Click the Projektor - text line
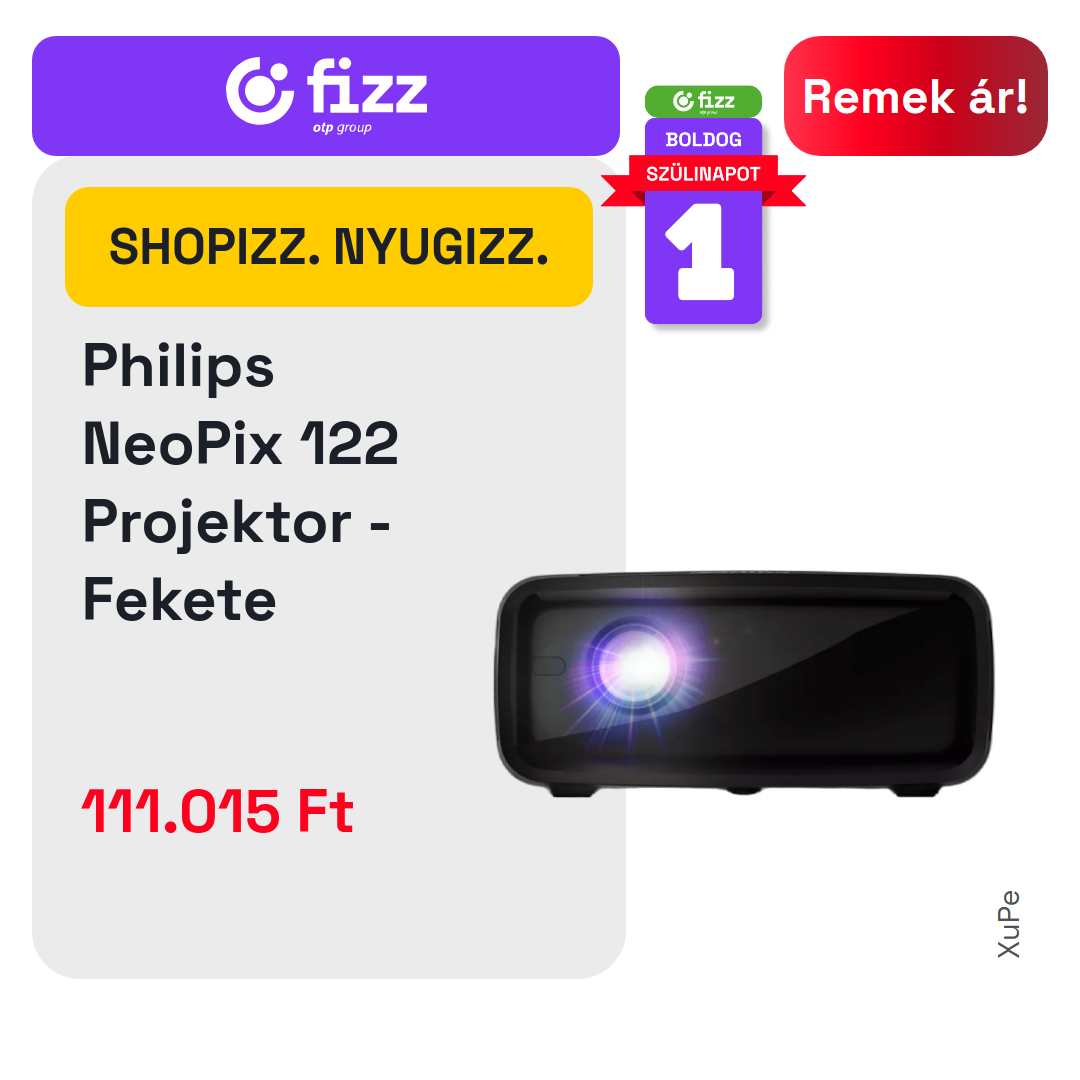1080x1080 pixels. pos(236,523)
